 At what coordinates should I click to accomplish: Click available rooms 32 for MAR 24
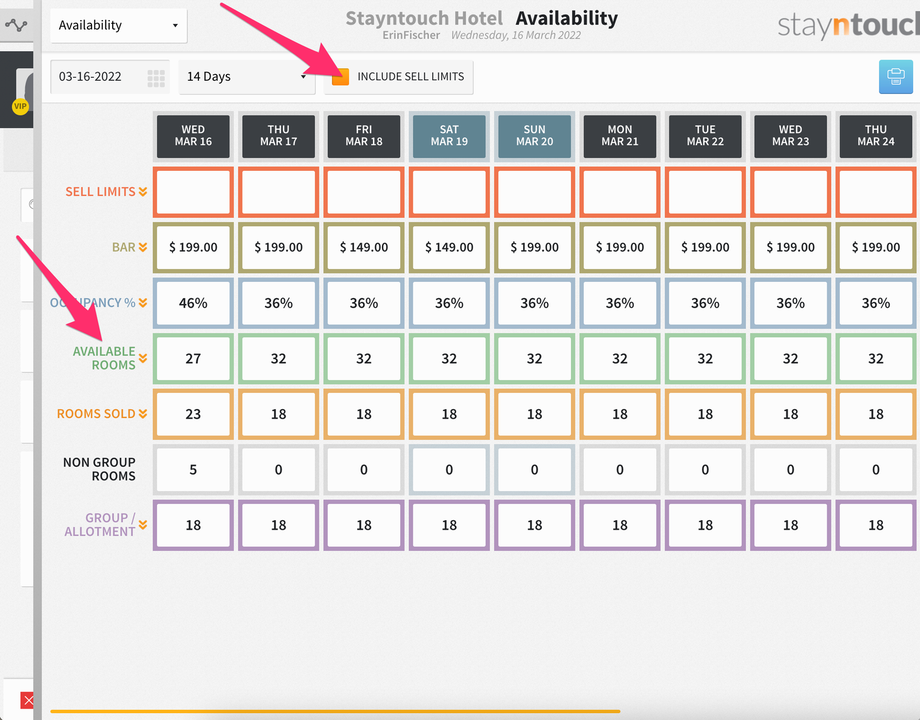[x=876, y=359]
